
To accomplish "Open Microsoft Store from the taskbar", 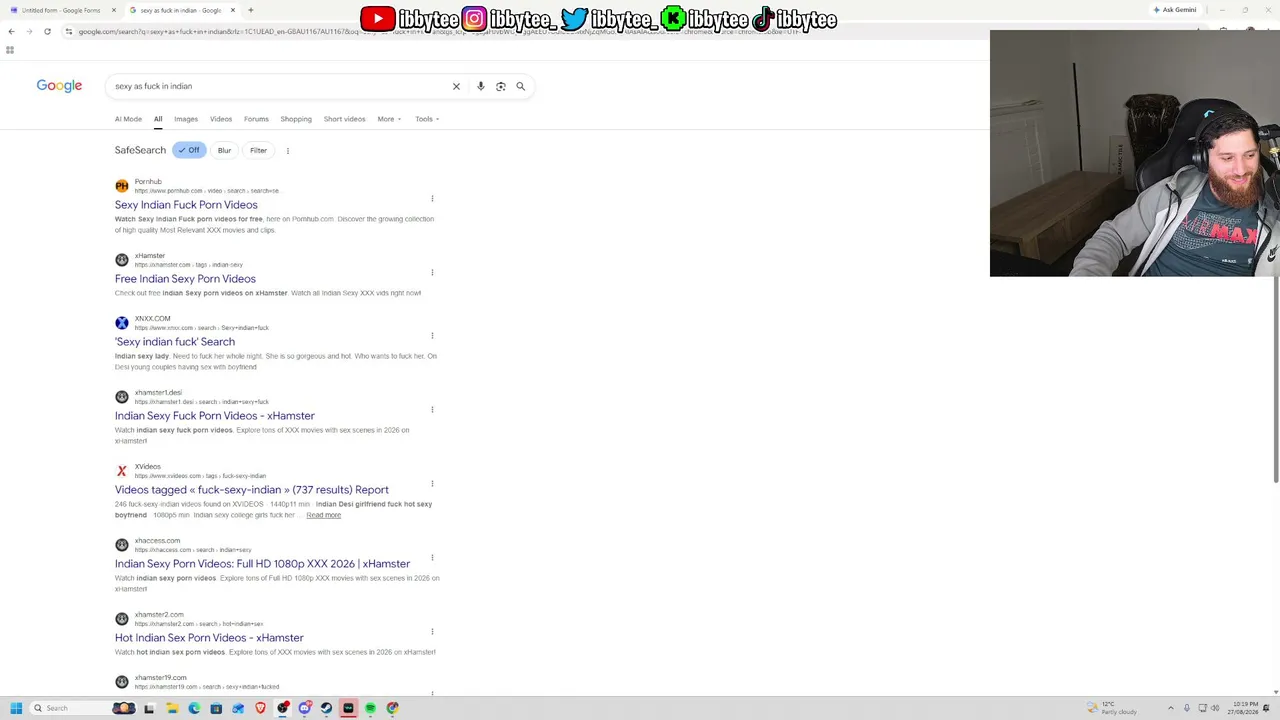I will coord(216,708).
